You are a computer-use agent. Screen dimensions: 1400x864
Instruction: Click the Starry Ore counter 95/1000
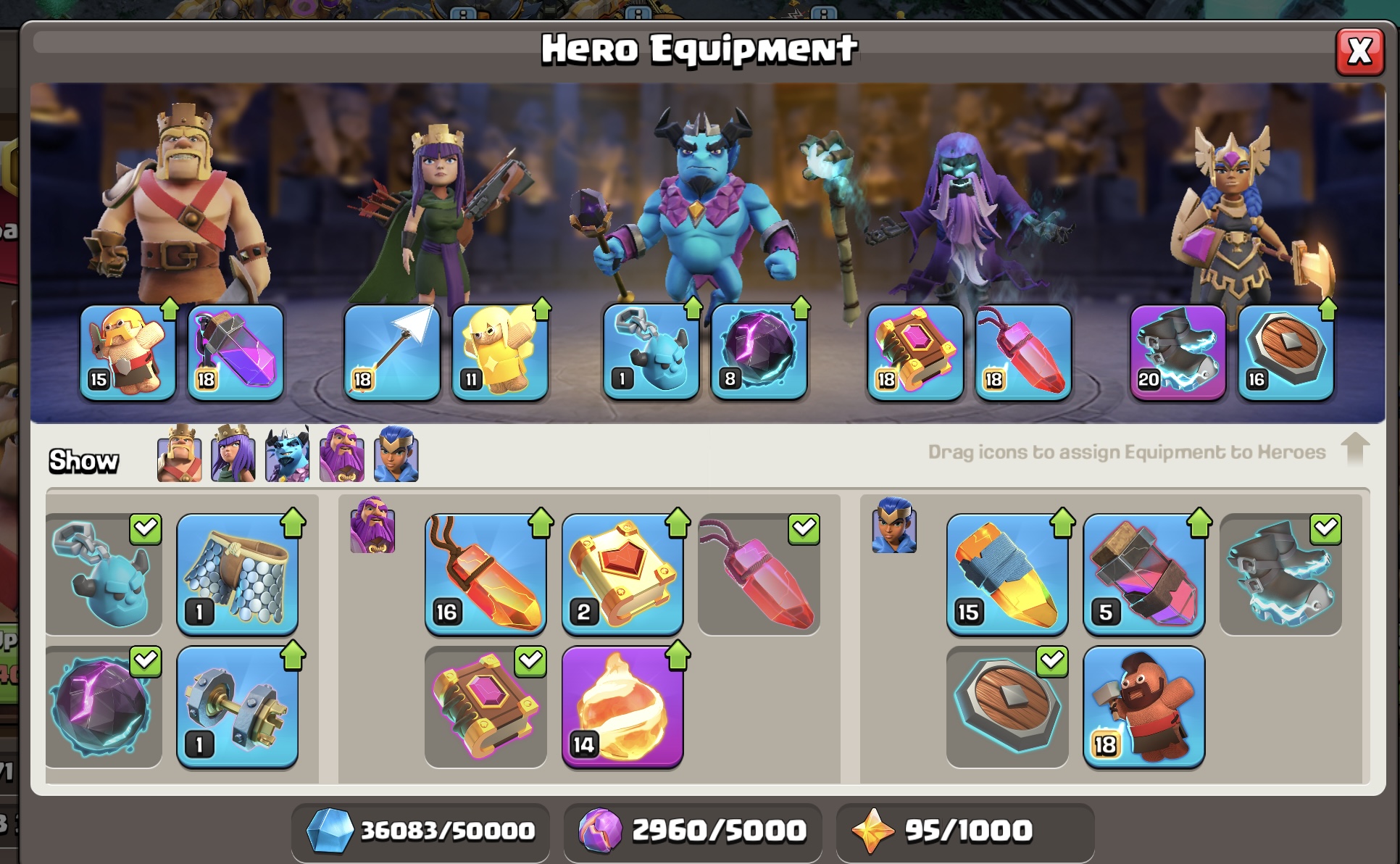tap(965, 831)
